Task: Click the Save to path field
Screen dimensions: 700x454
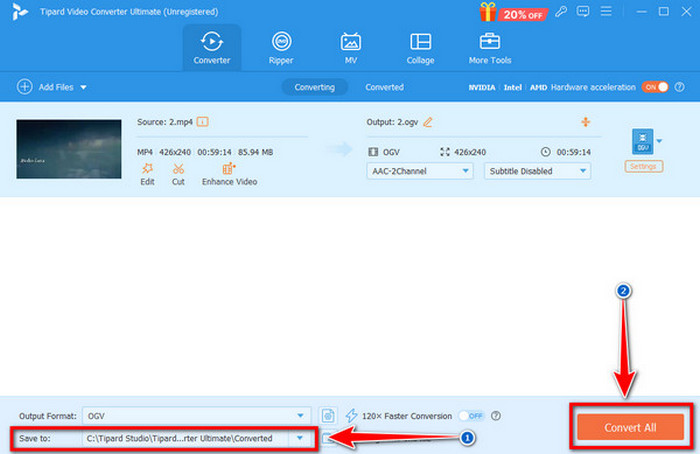Action: pos(186,438)
